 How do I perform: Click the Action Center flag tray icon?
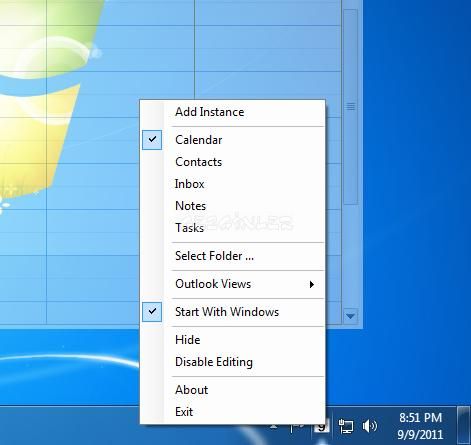pos(296,428)
